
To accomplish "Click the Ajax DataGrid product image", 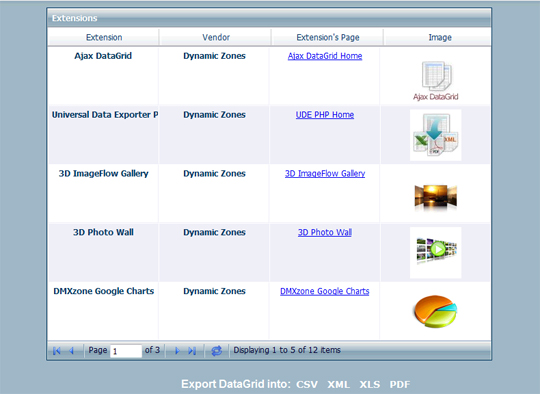I will coord(436,81).
